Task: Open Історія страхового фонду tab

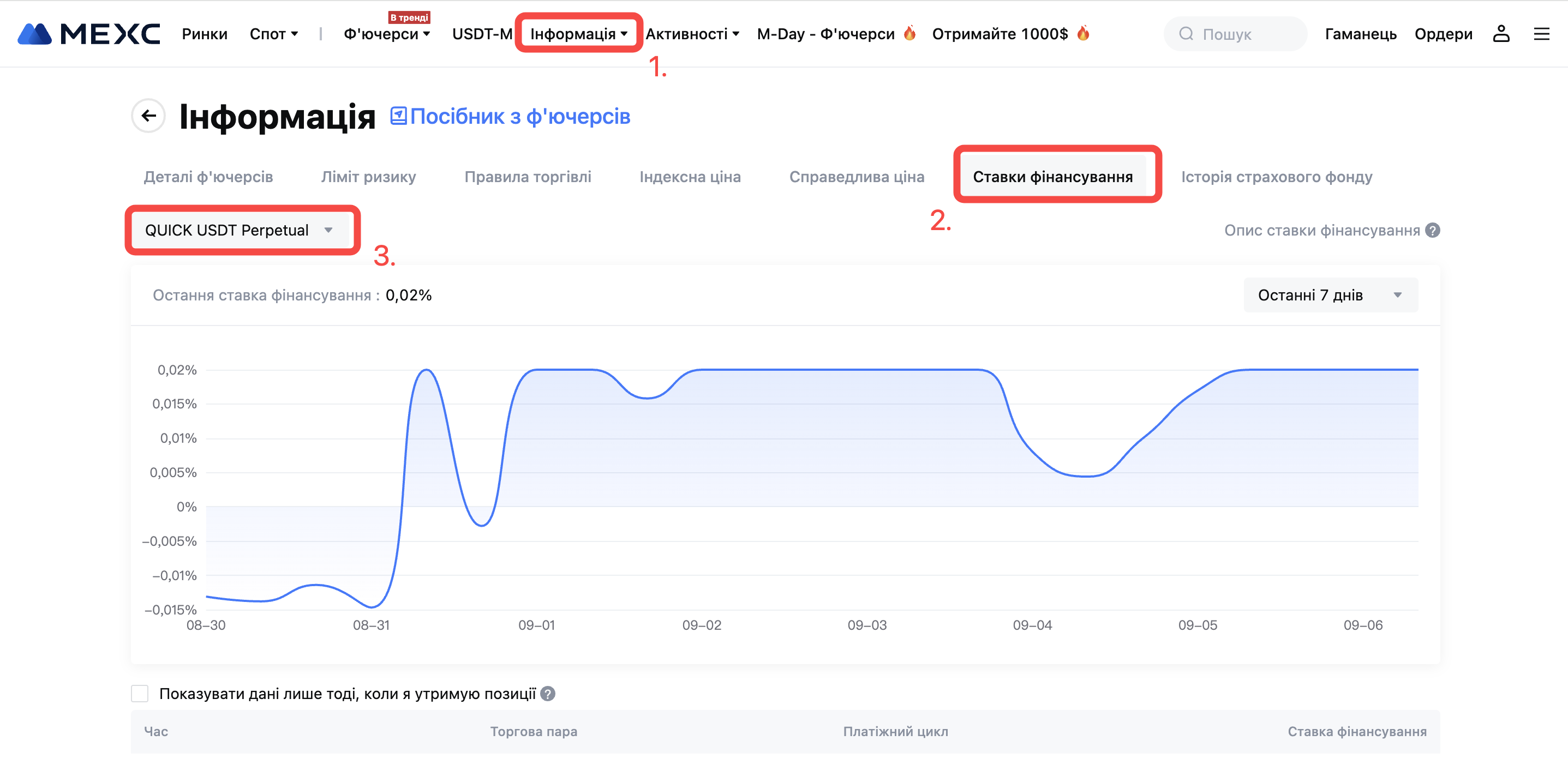Action: click(x=1277, y=177)
